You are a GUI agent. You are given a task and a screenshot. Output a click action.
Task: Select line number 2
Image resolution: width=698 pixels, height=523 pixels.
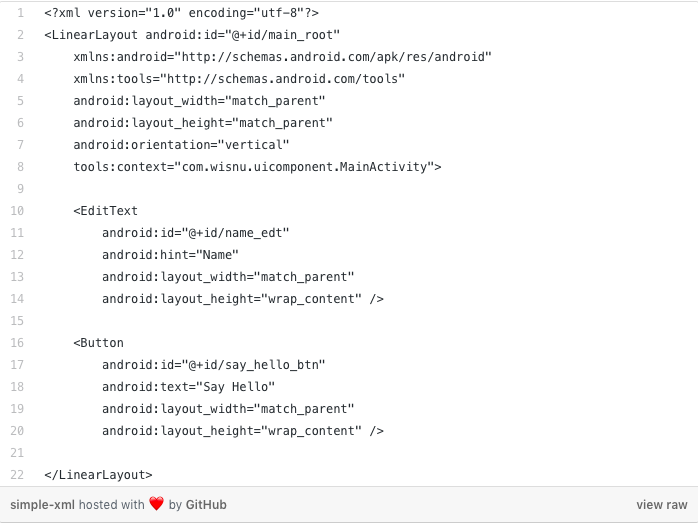(x=20, y=35)
